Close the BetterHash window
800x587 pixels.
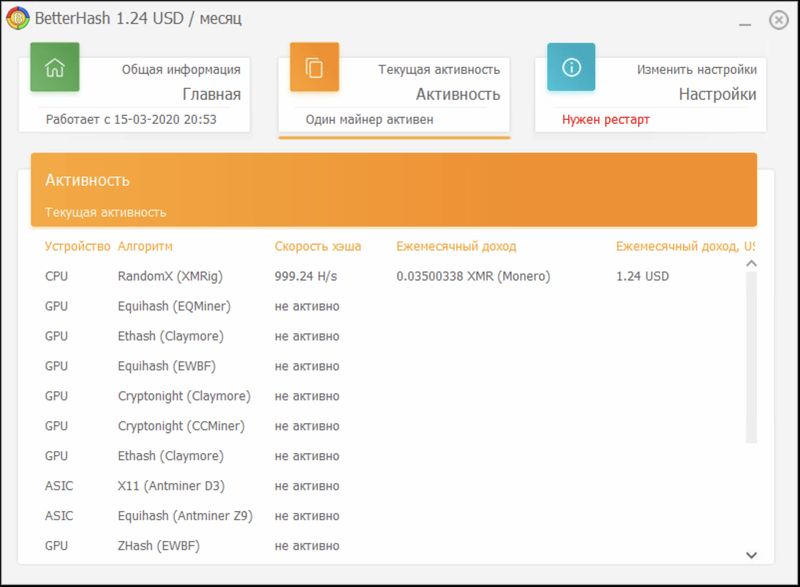coord(778,20)
